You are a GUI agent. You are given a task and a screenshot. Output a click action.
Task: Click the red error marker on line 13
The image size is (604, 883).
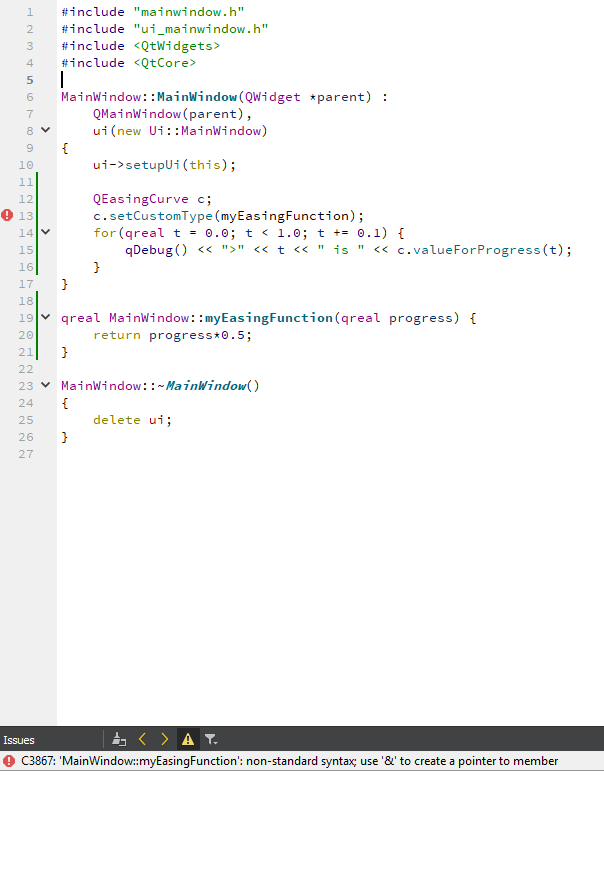8,215
